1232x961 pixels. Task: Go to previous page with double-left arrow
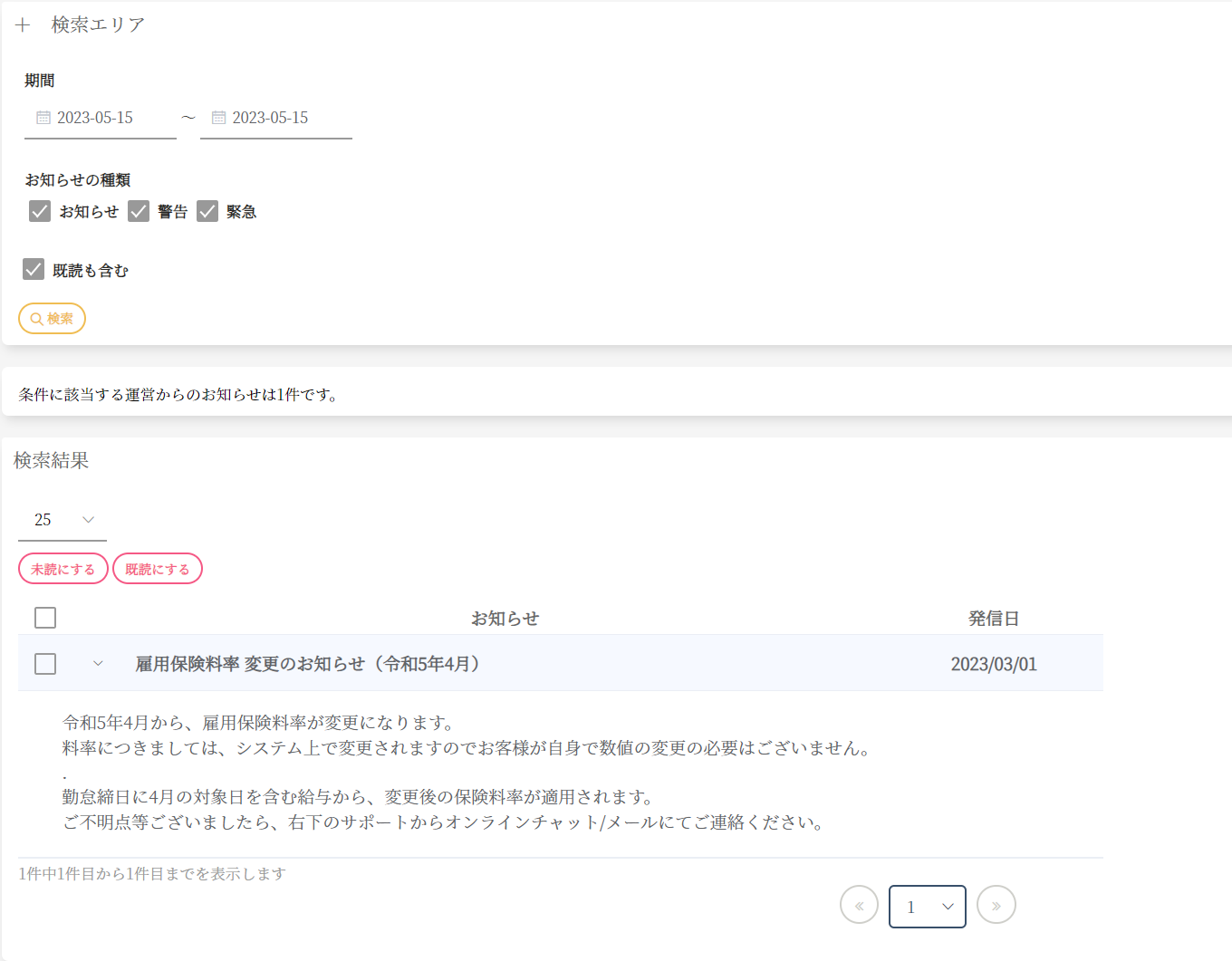(859, 905)
